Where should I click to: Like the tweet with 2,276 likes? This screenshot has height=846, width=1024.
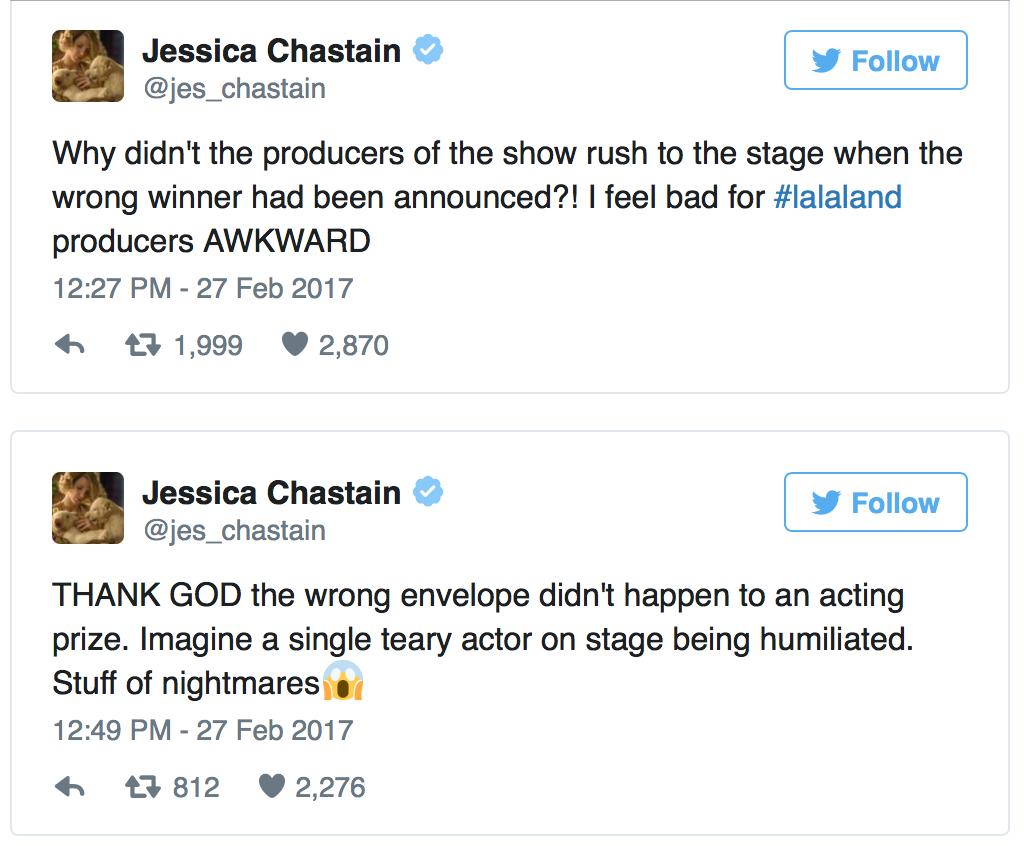[271, 788]
